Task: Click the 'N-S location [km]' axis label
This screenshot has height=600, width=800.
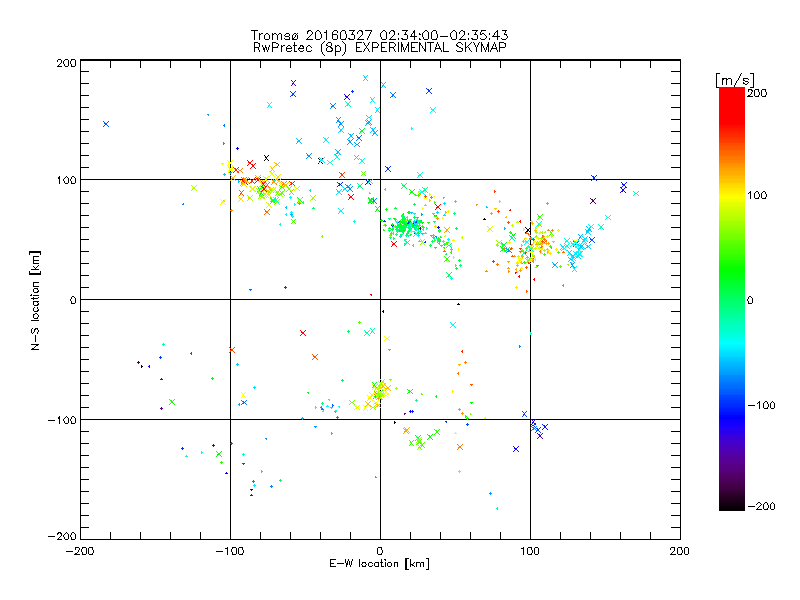Action: click(35, 300)
